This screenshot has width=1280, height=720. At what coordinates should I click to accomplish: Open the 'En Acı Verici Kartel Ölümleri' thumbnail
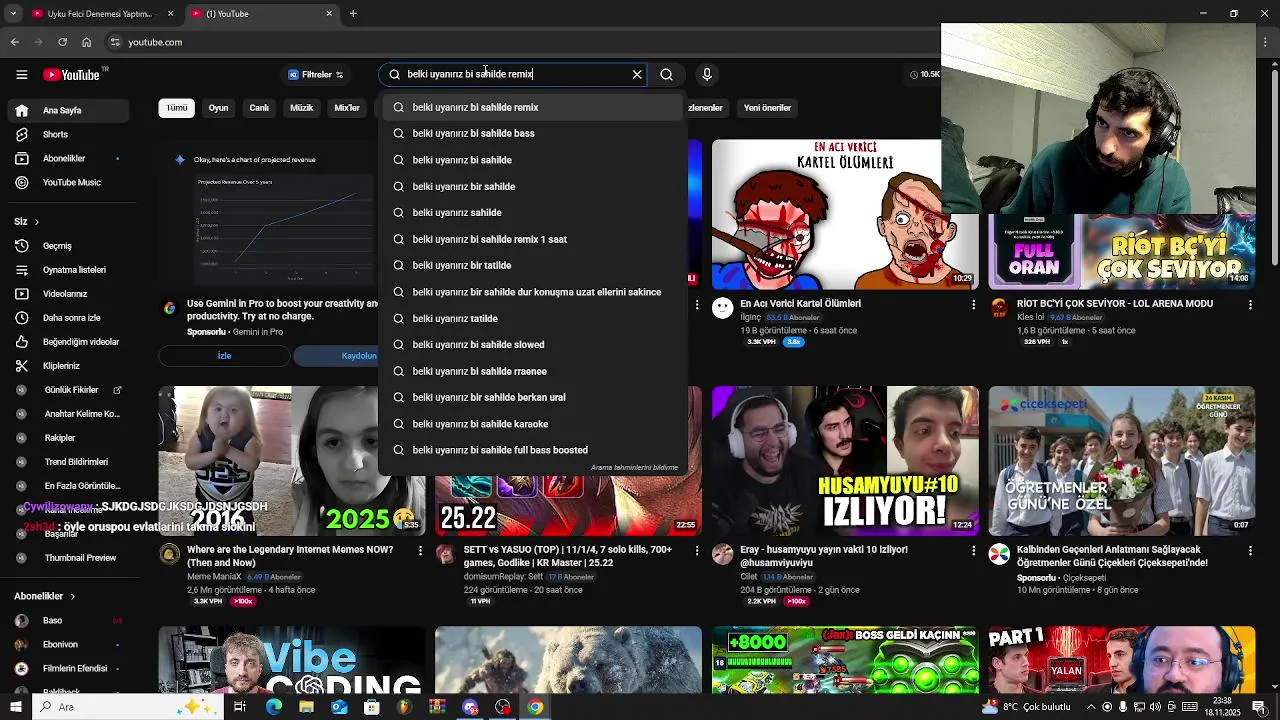[845, 213]
